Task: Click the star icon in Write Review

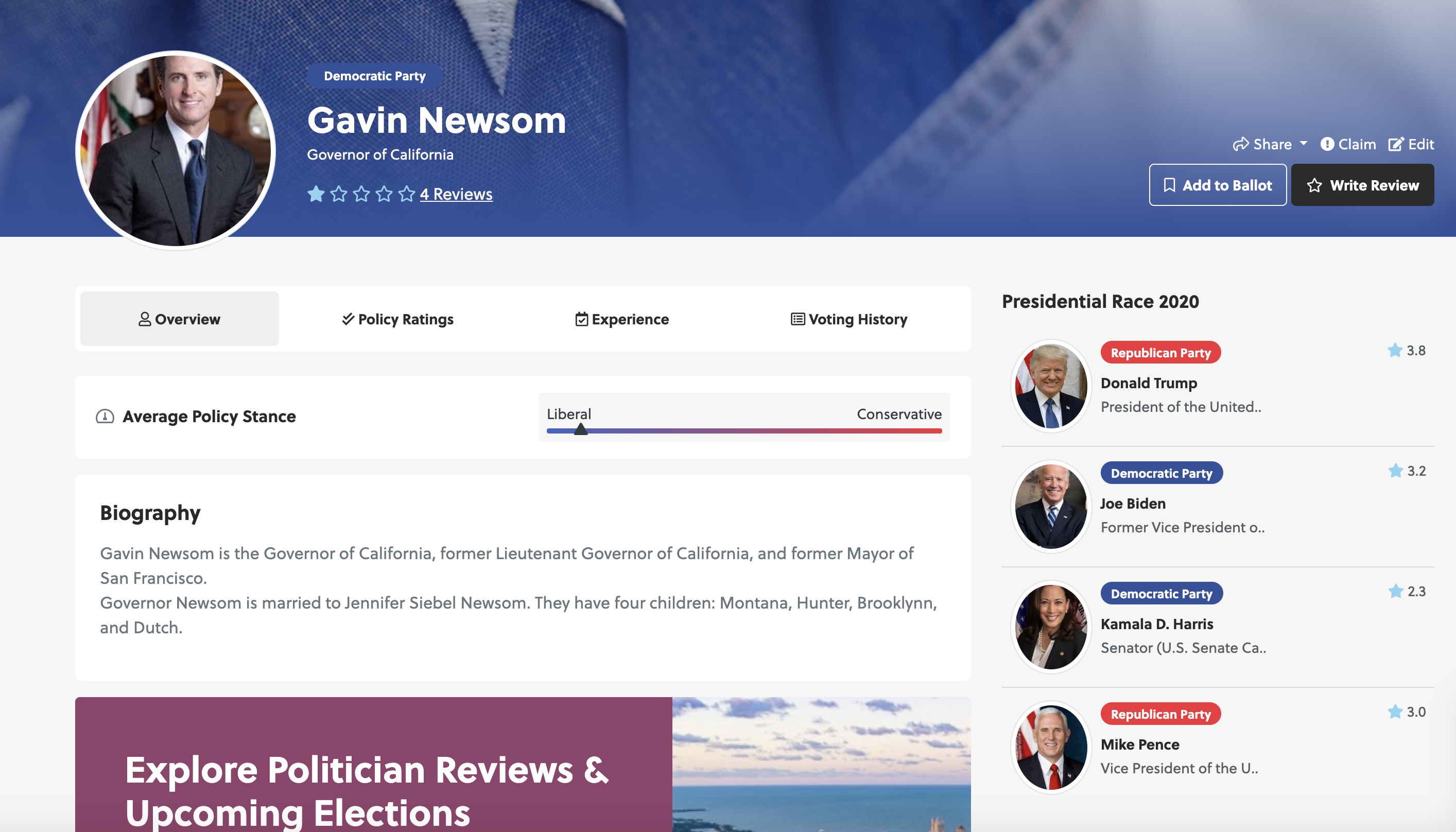Action: (x=1315, y=185)
